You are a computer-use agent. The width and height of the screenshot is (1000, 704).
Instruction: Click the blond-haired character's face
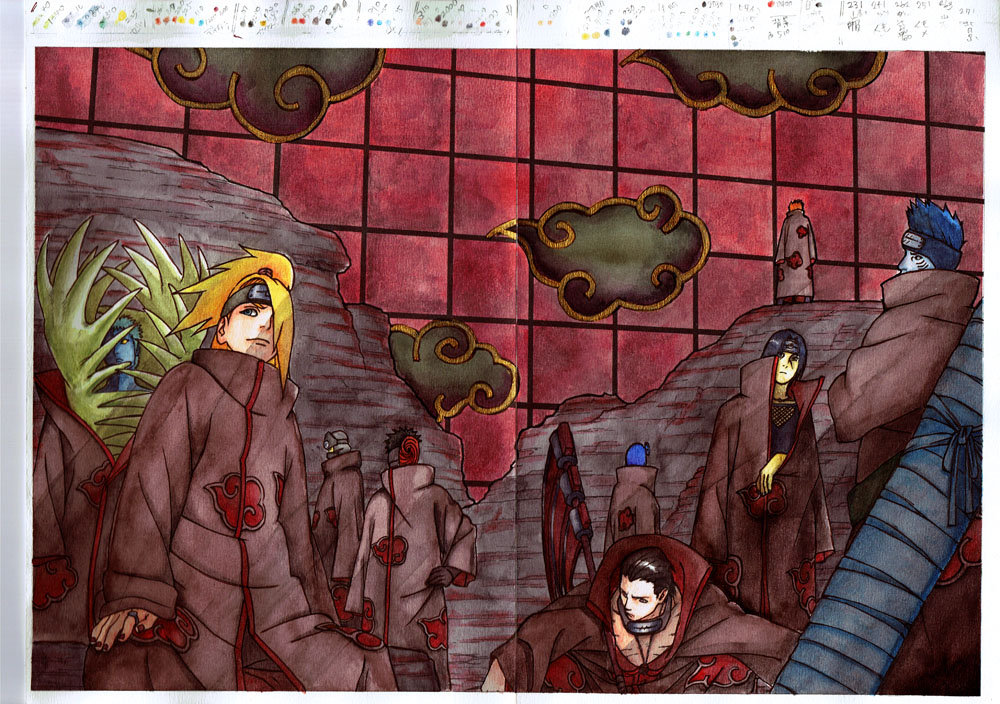pyautogui.click(x=249, y=325)
